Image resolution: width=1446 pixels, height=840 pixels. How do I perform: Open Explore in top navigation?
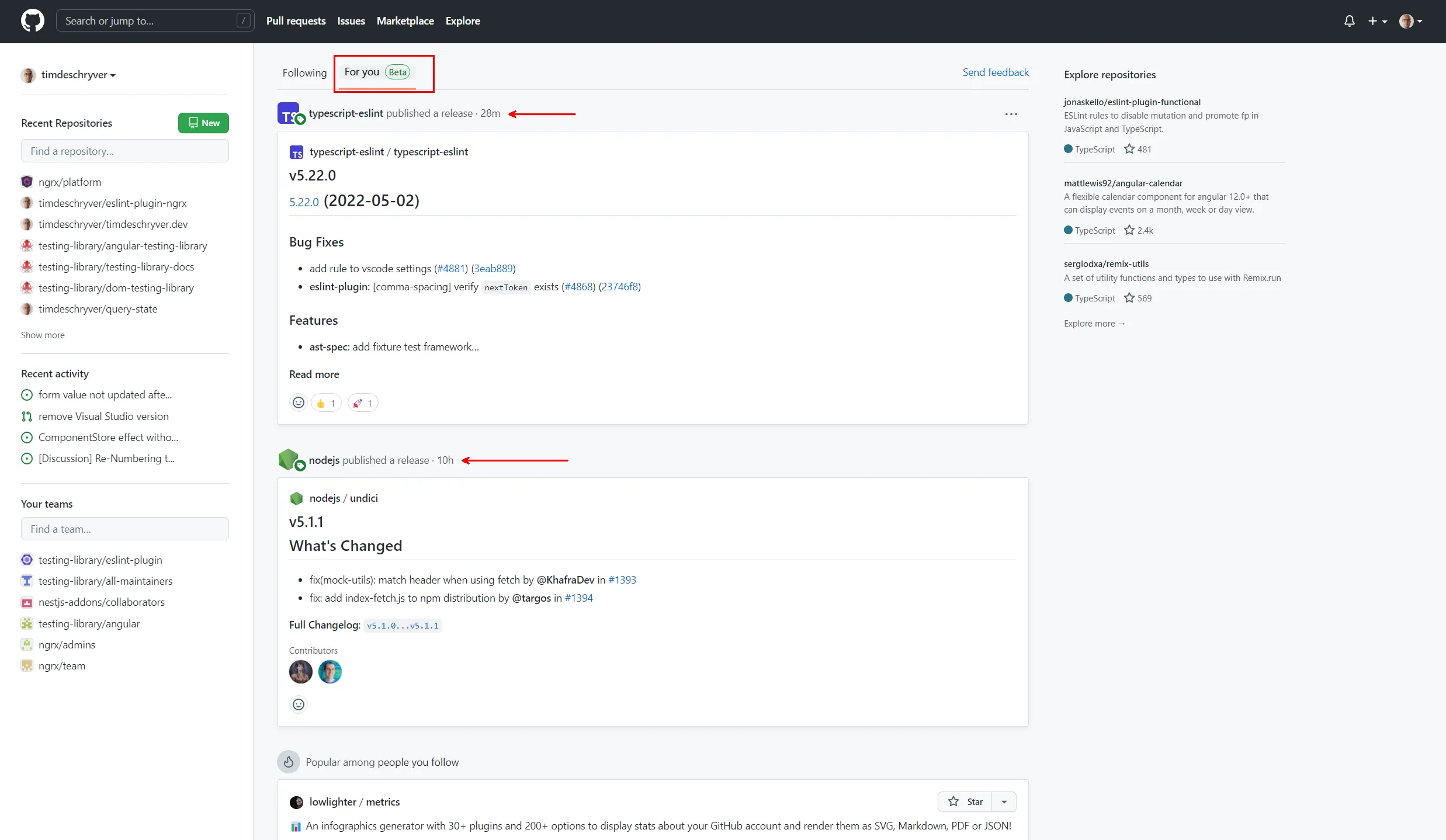[463, 21]
